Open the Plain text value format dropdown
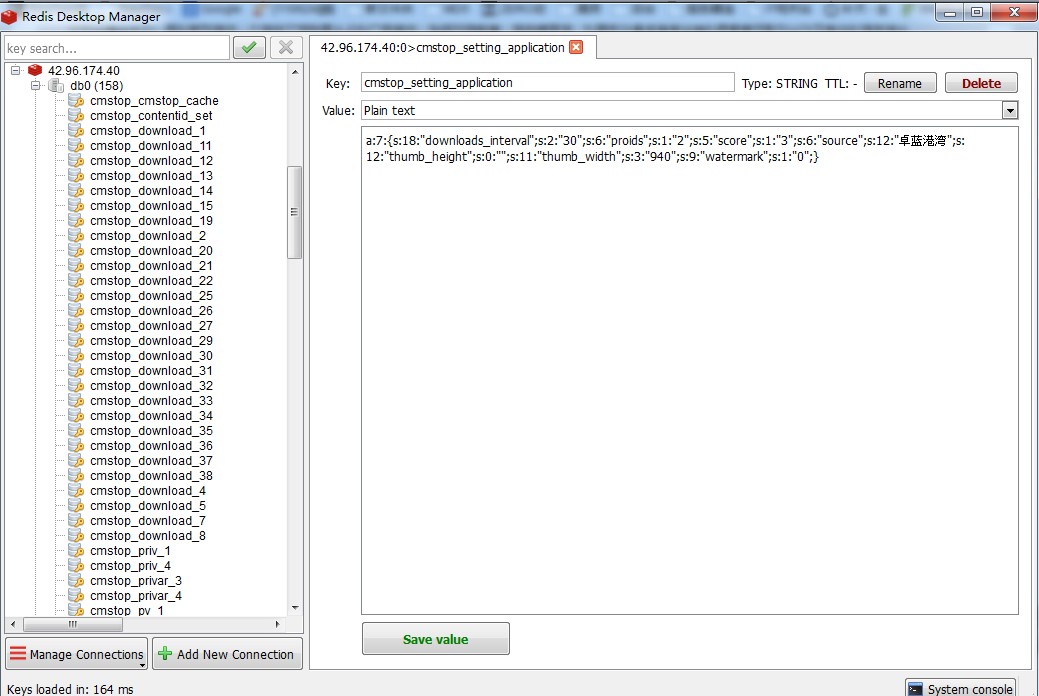The width and height of the screenshot is (1039, 696). (1009, 111)
